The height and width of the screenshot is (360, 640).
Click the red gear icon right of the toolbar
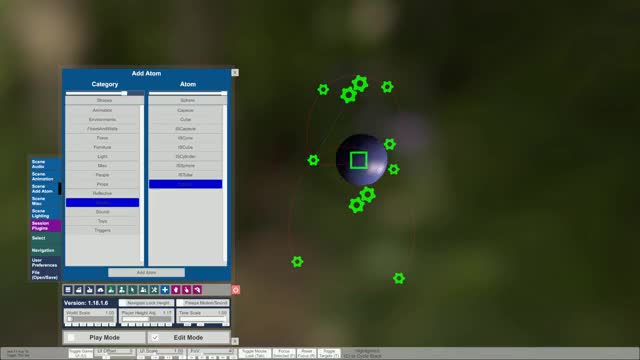[236, 290]
